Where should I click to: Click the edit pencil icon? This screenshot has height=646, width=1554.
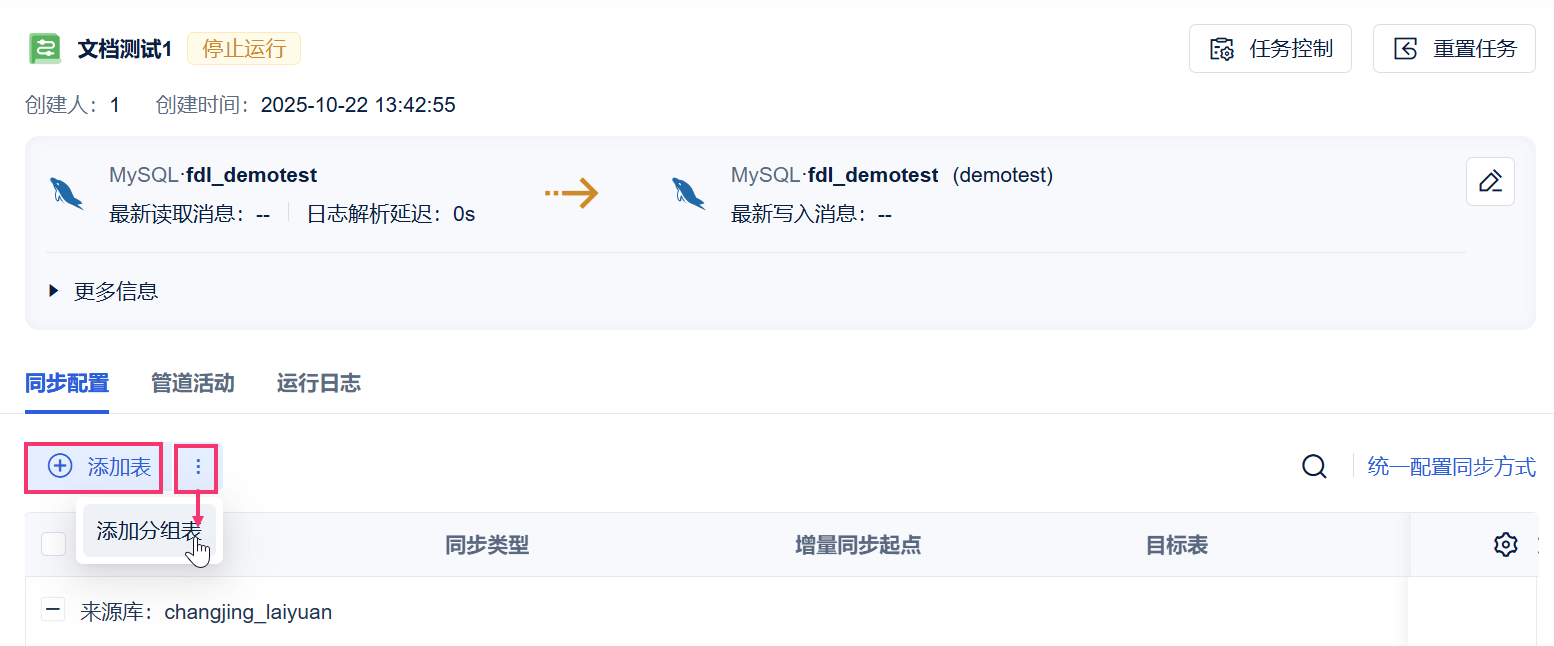[x=1490, y=182]
